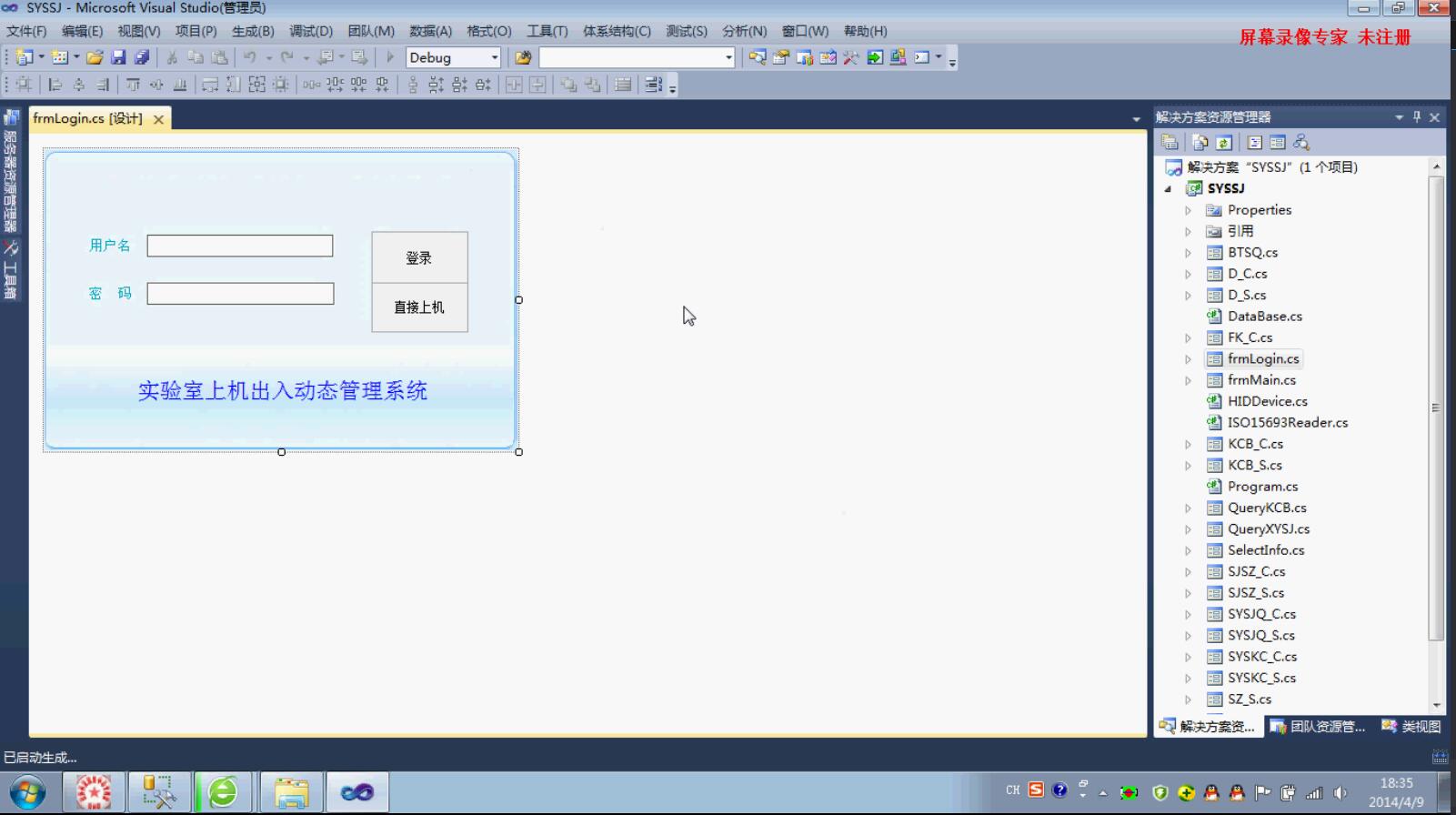1456x815 pixels.
Task: Click the volume icon in system tray
Action: [x=1340, y=792]
